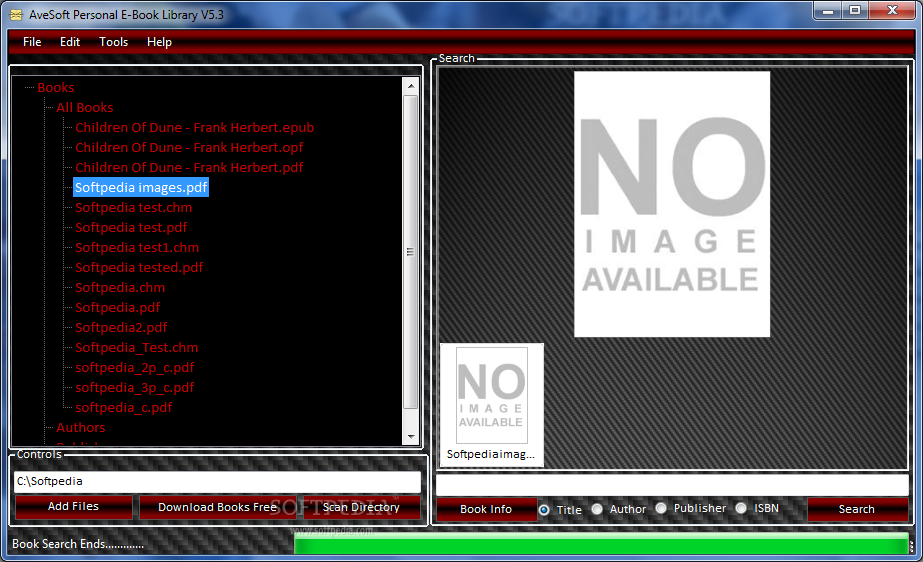Select Children Of Dune - Frank Herbert.epub
Viewport: 923px width, 562px height.
194,128
